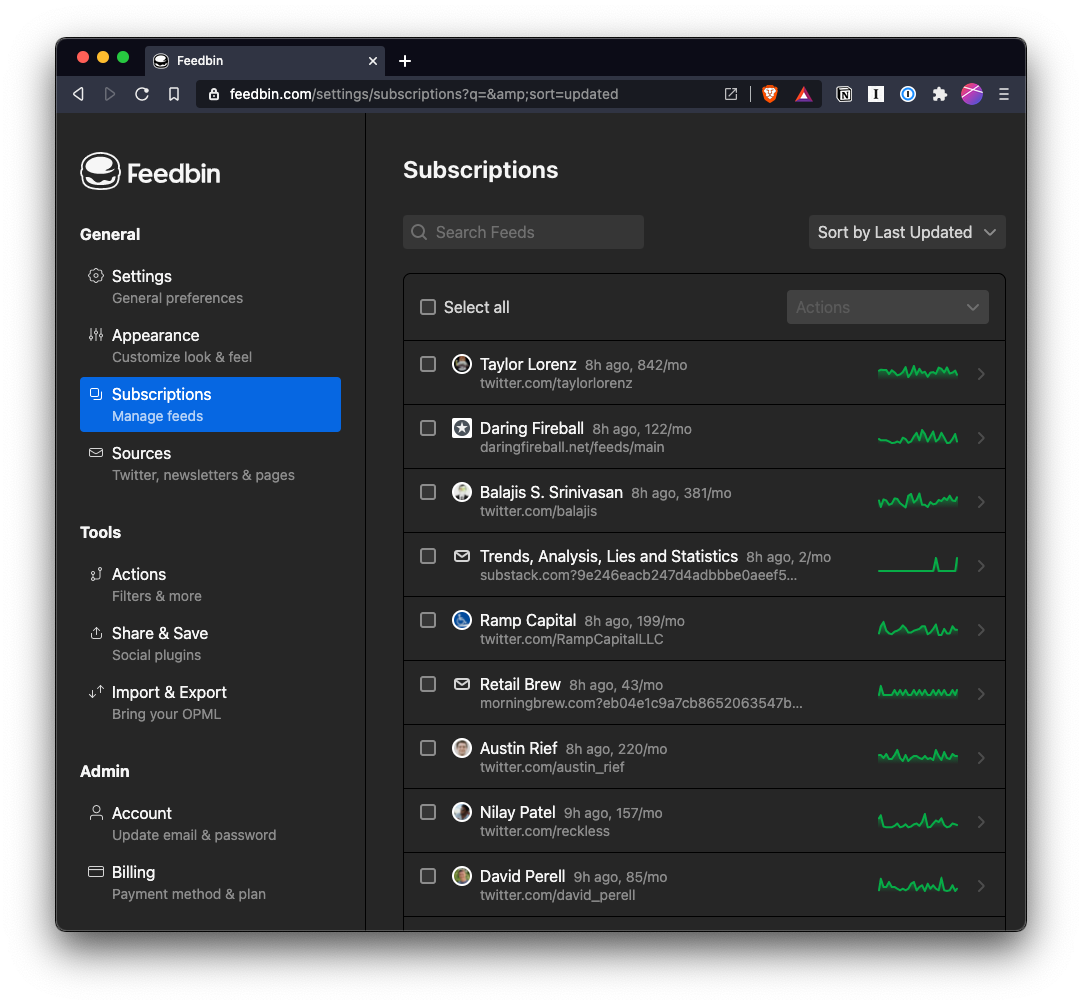
Task: Check the Select all checkbox
Action: [x=428, y=307]
